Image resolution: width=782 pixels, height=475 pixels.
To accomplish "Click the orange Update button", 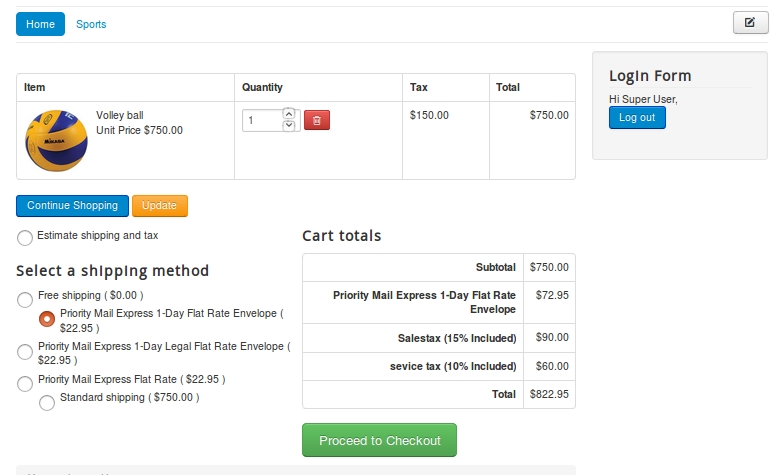I will (x=160, y=206).
